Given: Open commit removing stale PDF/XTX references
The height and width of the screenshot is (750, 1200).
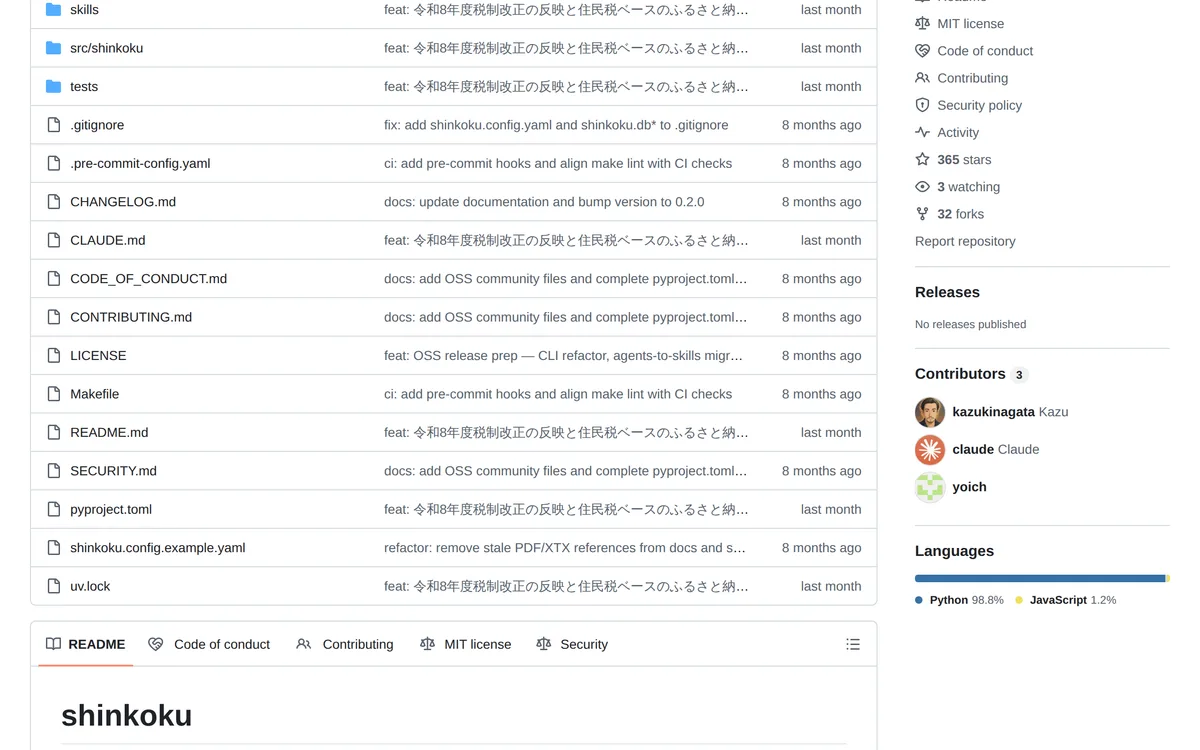Looking at the screenshot, I should pyautogui.click(x=565, y=548).
